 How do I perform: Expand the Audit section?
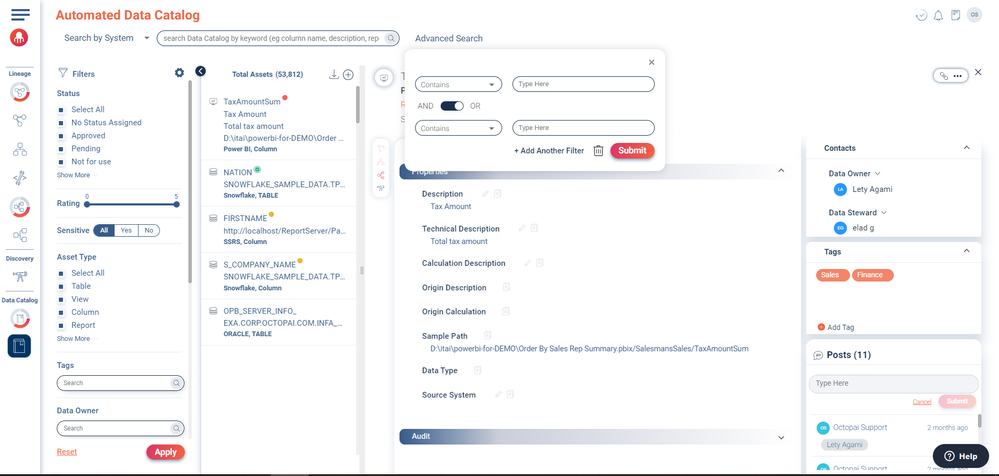coord(781,437)
